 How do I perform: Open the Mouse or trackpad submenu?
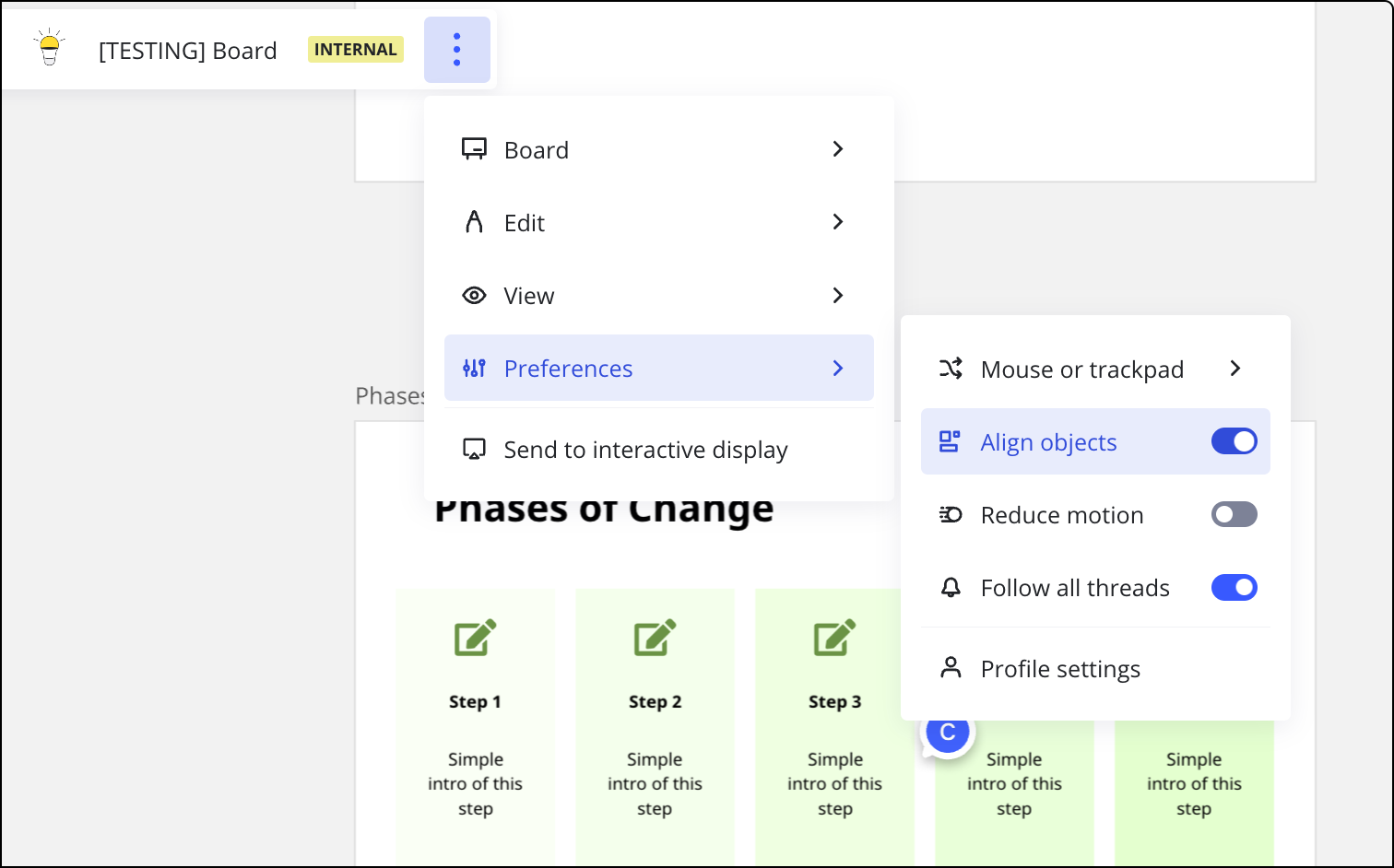(x=1081, y=369)
